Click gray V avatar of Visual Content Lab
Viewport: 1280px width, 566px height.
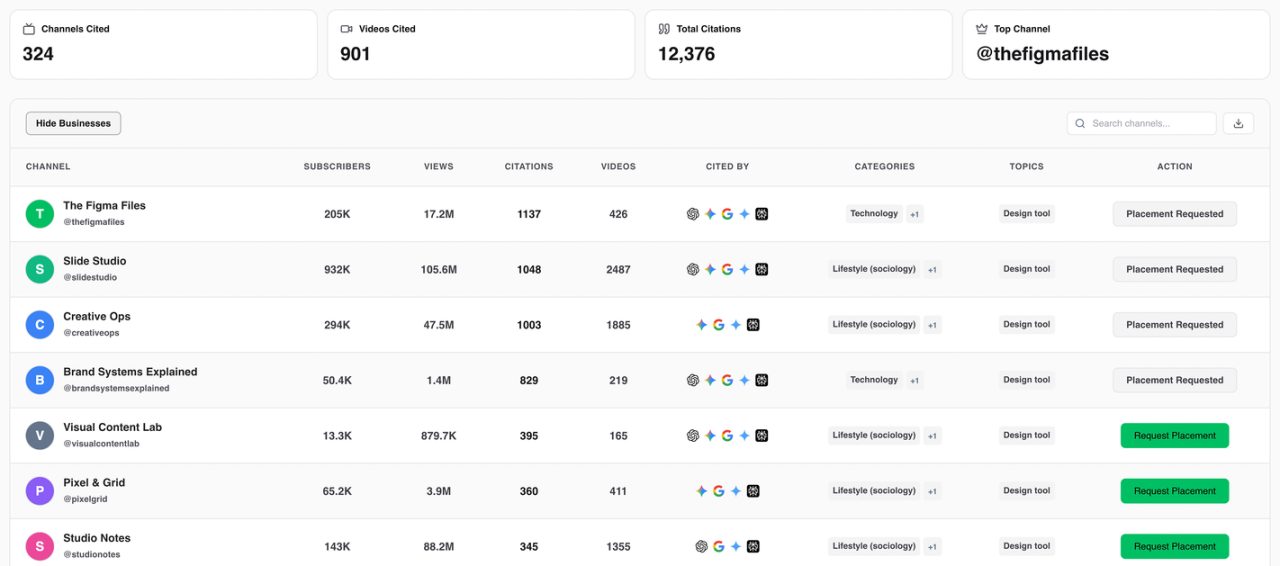[40, 435]
